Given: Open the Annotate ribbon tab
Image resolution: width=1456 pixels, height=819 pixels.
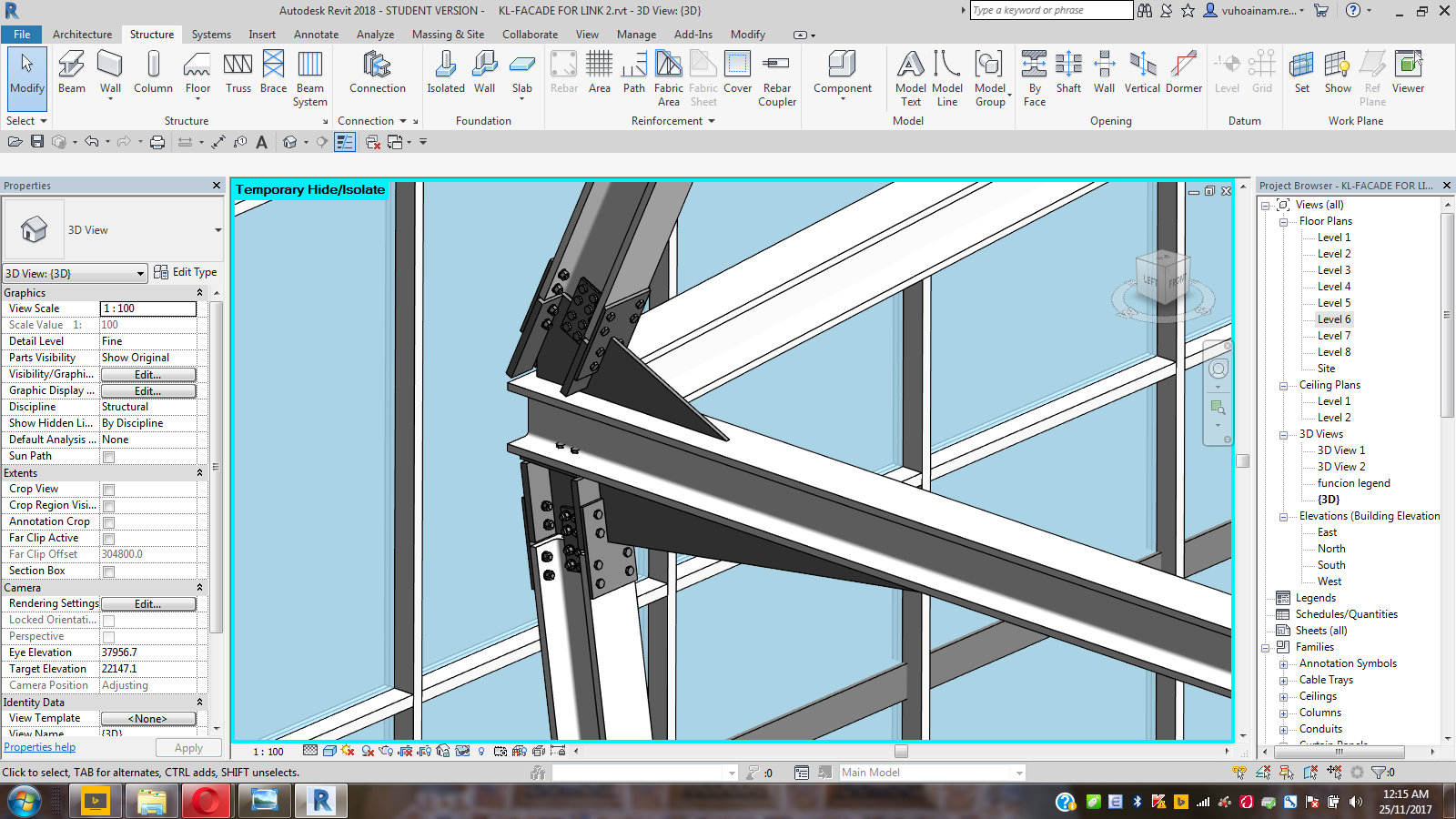Looking at the screenshot, I should (316, 35).
